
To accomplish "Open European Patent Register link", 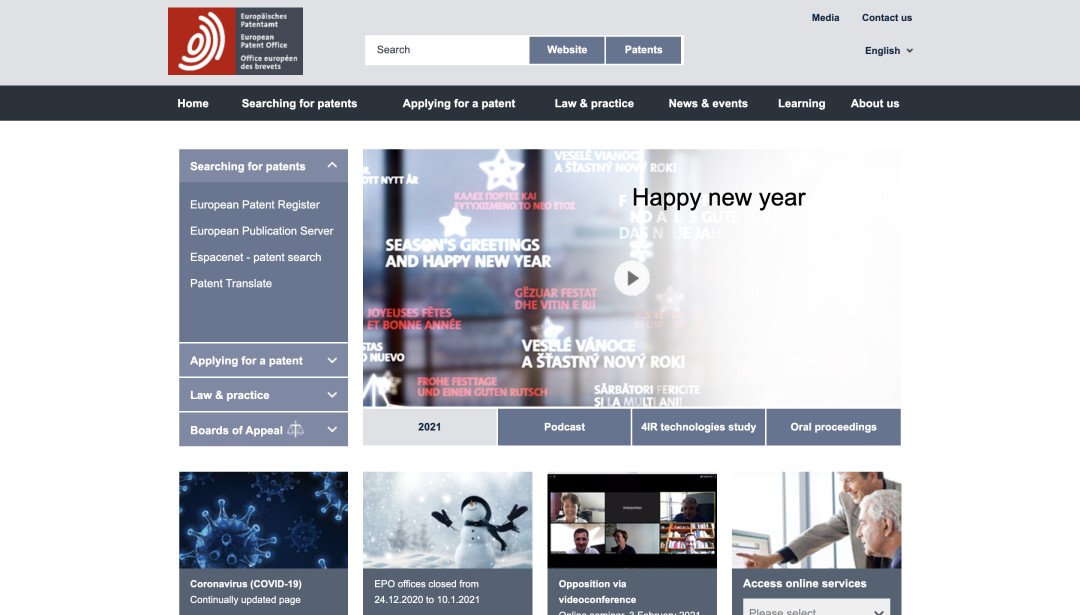I will 255,205.
